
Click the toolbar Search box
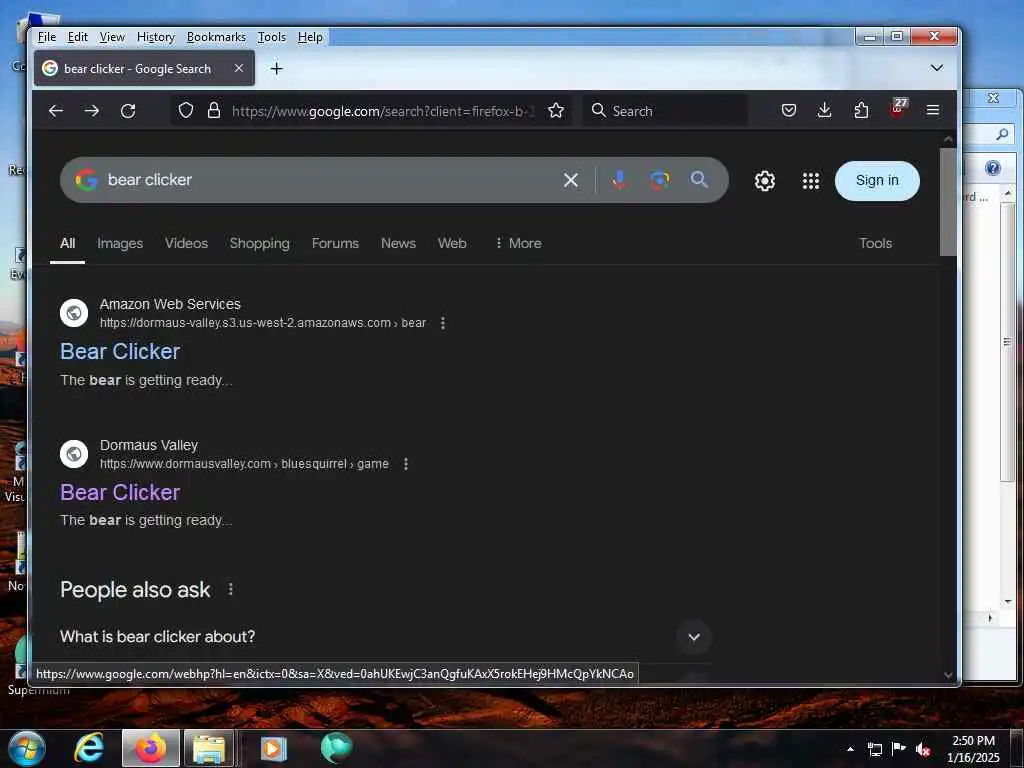pos(665,110)
